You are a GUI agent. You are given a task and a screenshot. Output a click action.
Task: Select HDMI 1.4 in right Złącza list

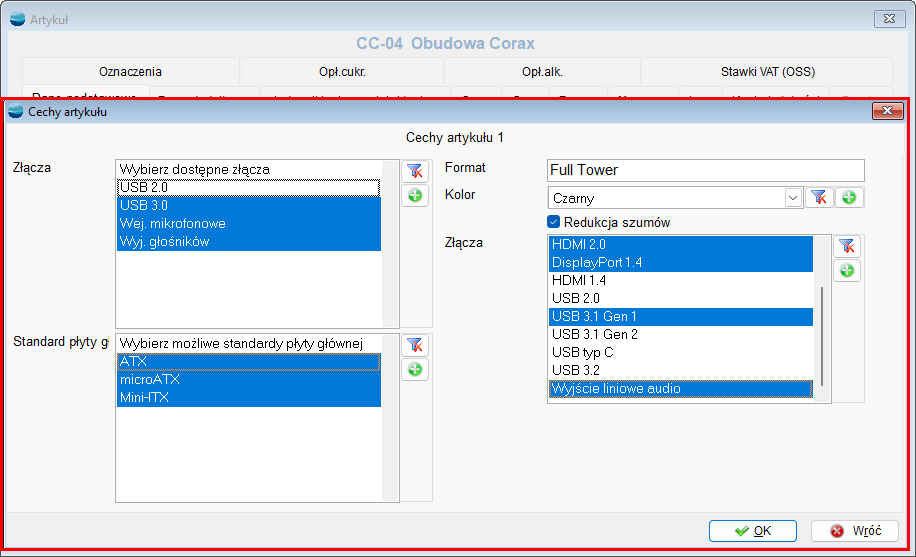pyautogui.click(x=680, y=280)
